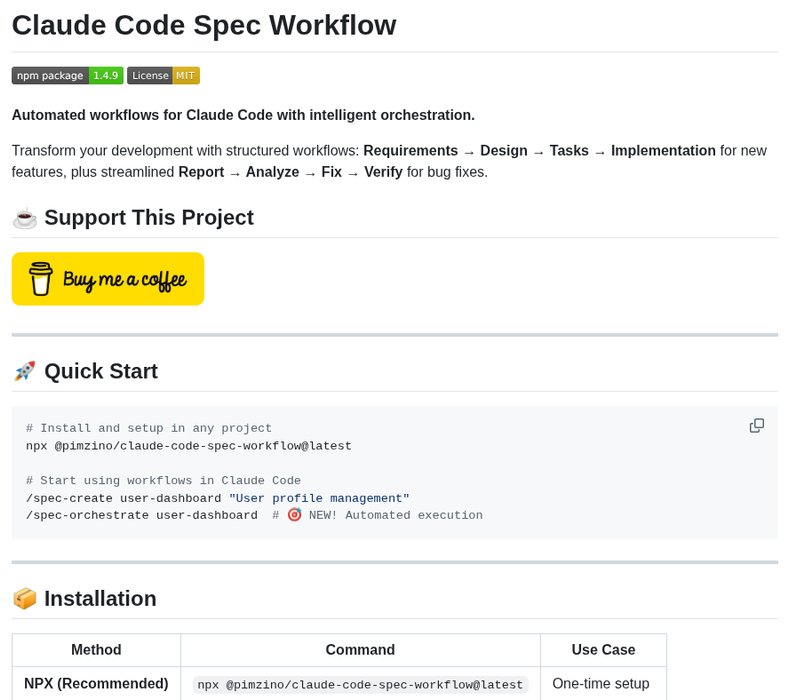Open the License MIT badge
789x700 pixels.
tap(164, 75)
